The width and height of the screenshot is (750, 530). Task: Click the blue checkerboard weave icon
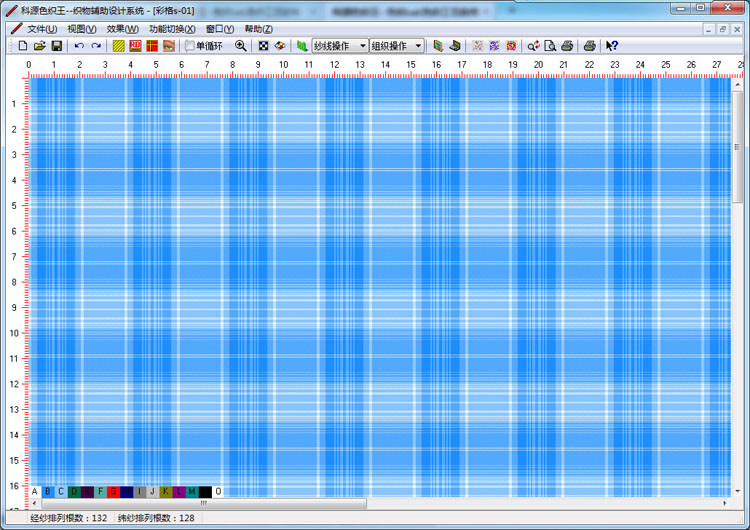(x=263, y=46)
